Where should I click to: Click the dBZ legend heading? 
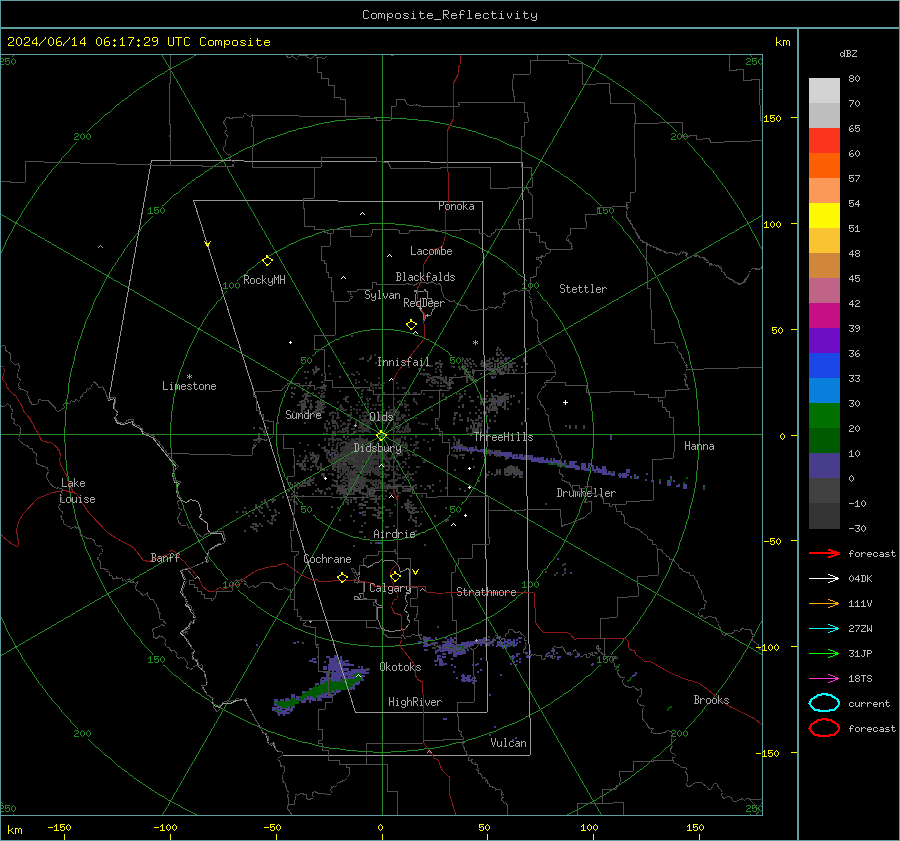pyautogui.click(x=848, y=53)
